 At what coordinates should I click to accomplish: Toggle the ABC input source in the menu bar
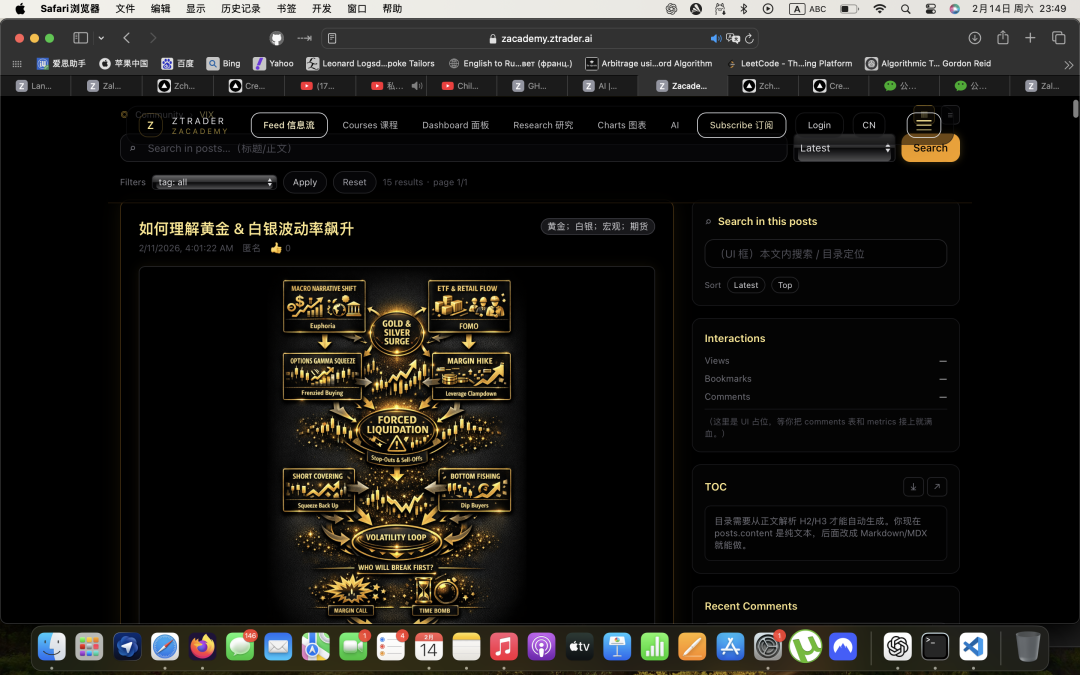coord(808,9)
